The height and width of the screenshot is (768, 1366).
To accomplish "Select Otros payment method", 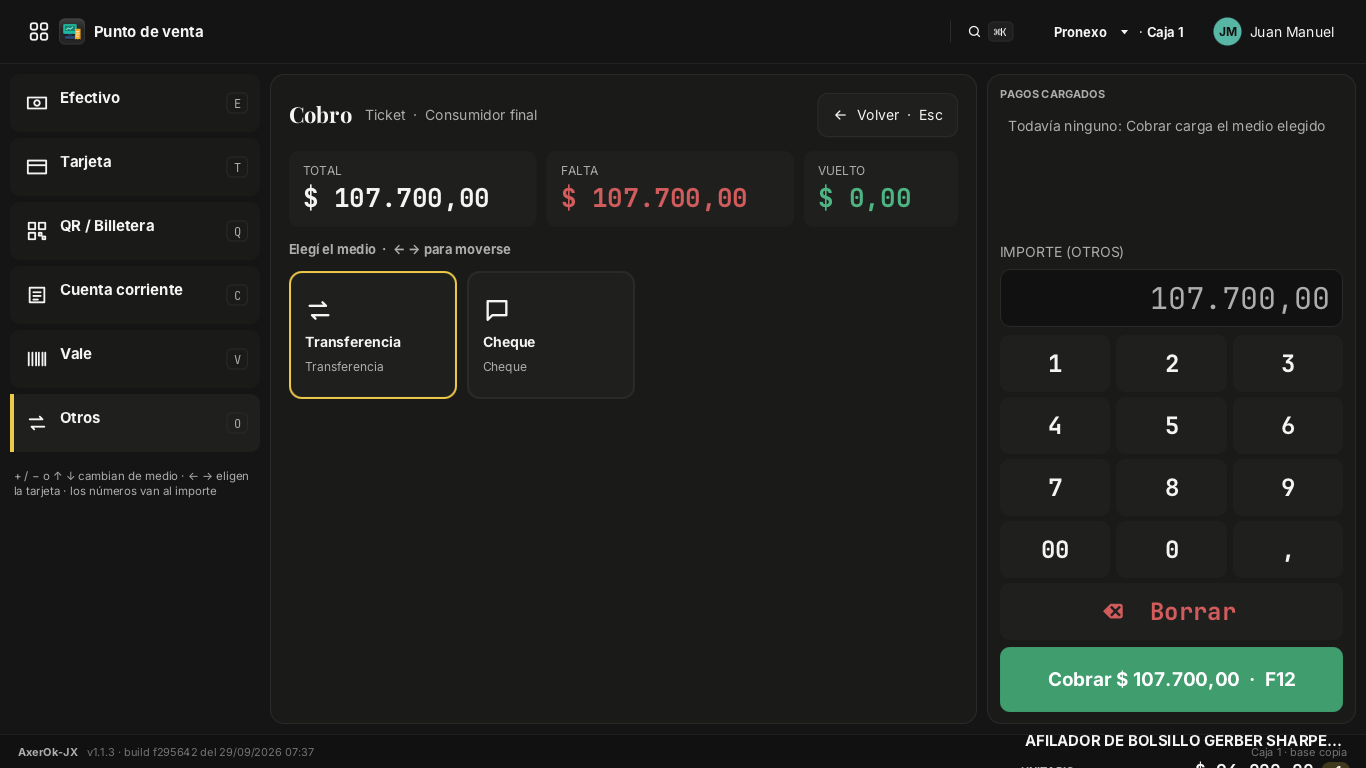I will click(135, 423).
